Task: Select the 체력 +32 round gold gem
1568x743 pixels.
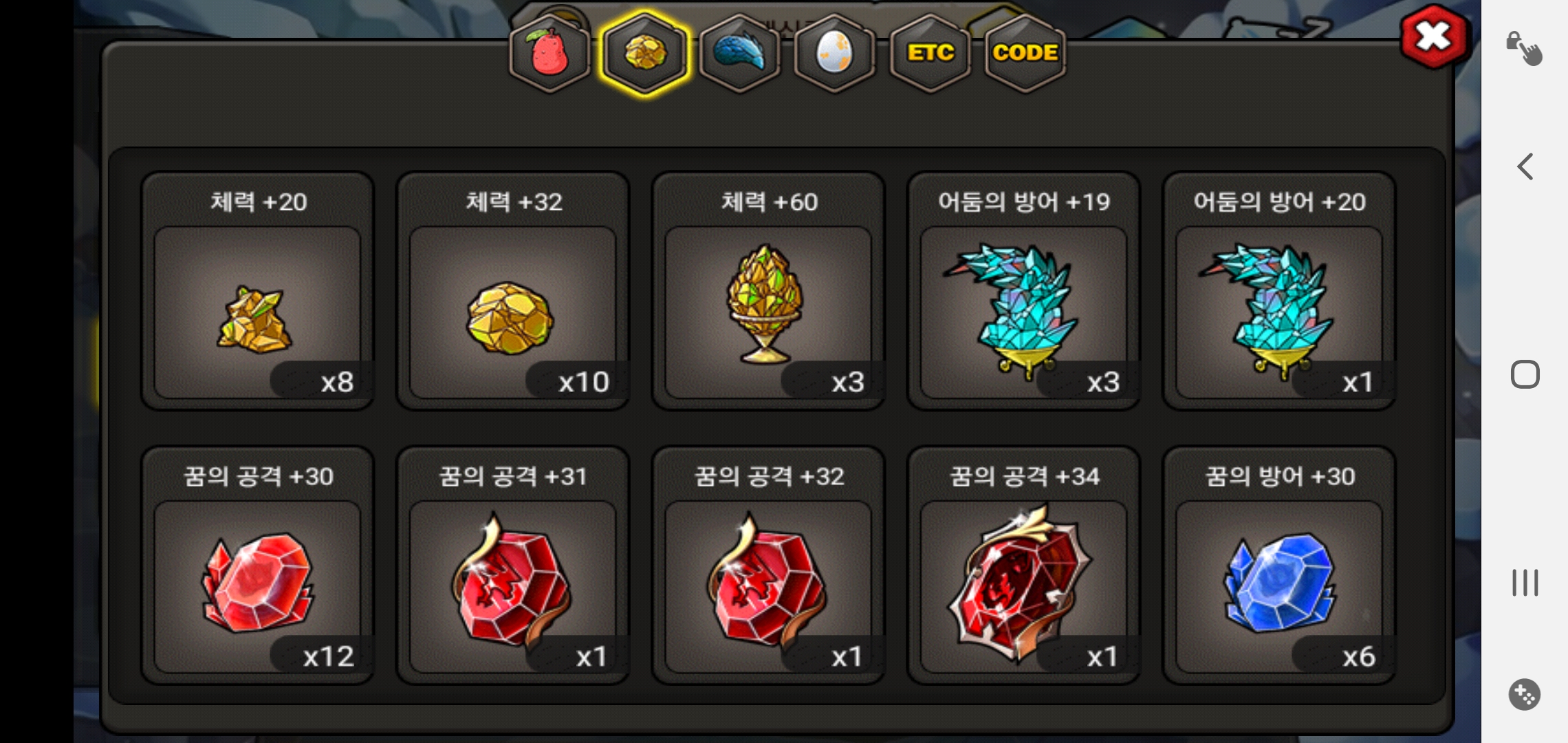Action: [x=513, y=291]
